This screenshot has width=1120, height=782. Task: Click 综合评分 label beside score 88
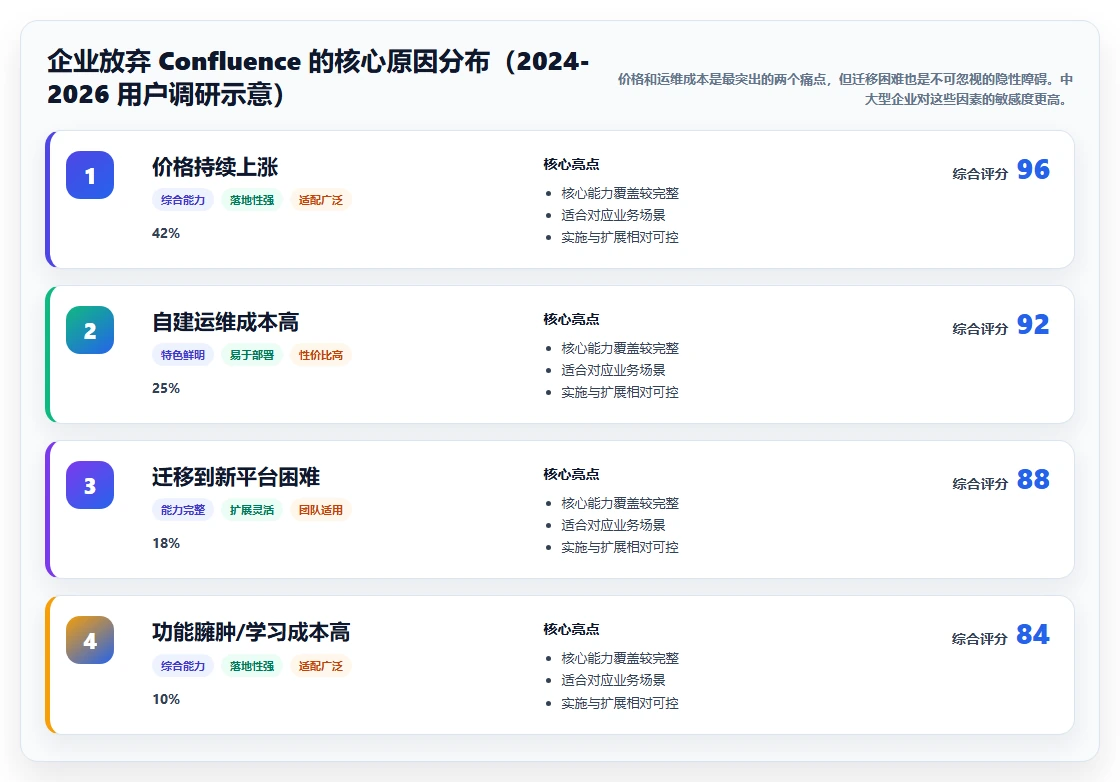[980, 483]
